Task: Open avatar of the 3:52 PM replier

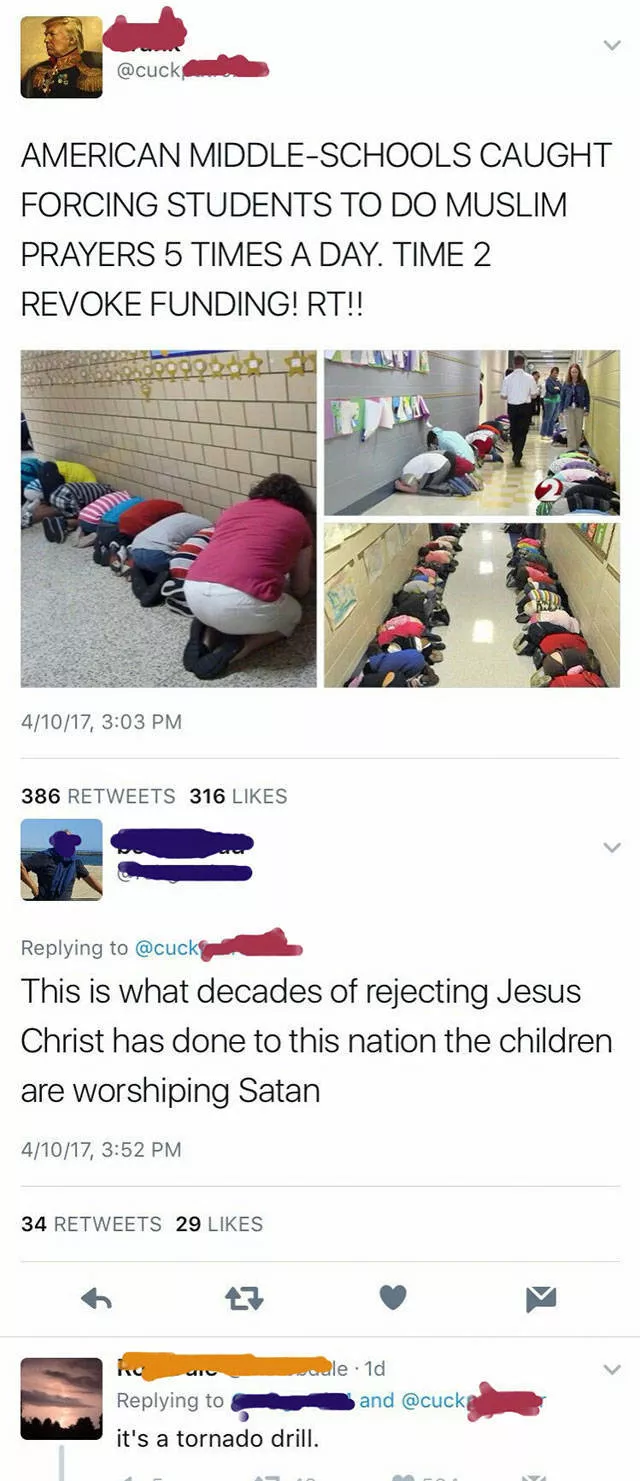Action: pos(61,860)
